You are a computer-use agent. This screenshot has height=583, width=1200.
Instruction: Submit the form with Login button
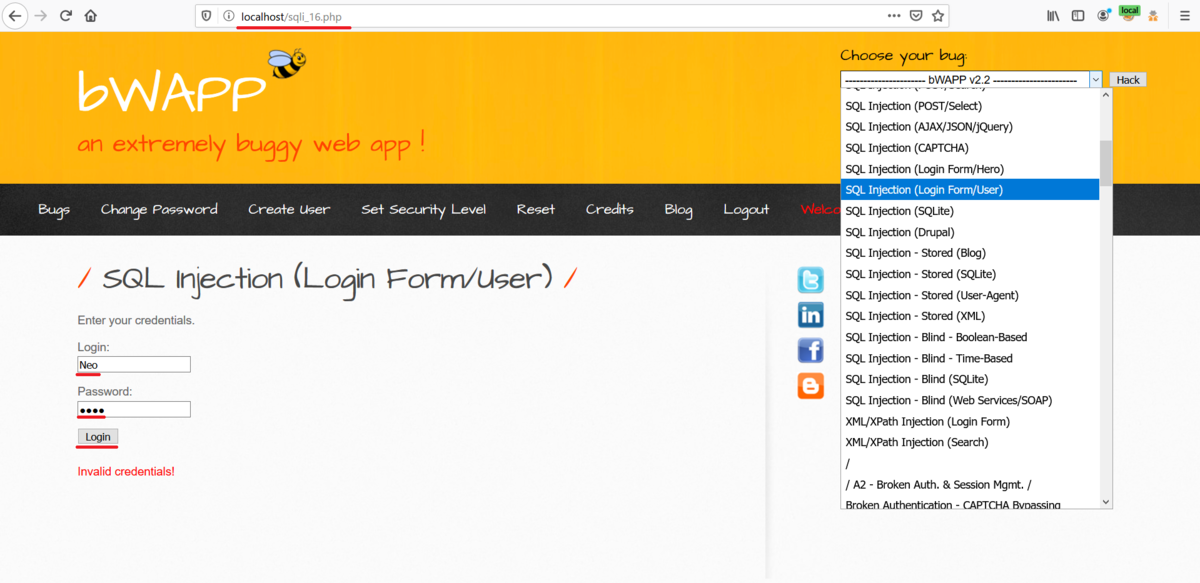tap(98, 437)
